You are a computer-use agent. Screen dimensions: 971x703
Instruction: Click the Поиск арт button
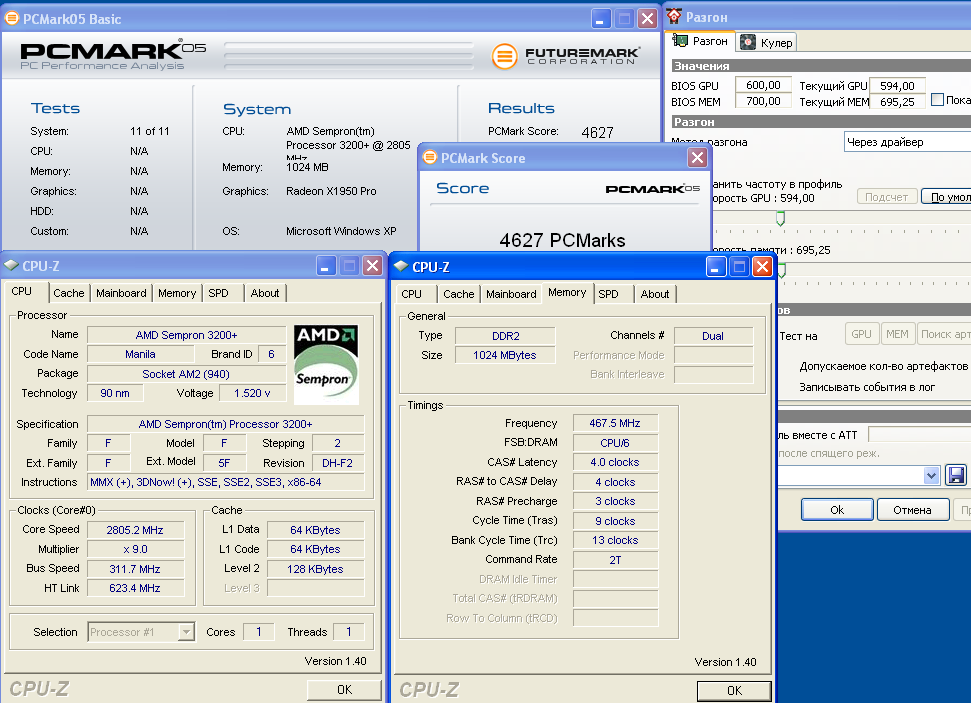944,334
